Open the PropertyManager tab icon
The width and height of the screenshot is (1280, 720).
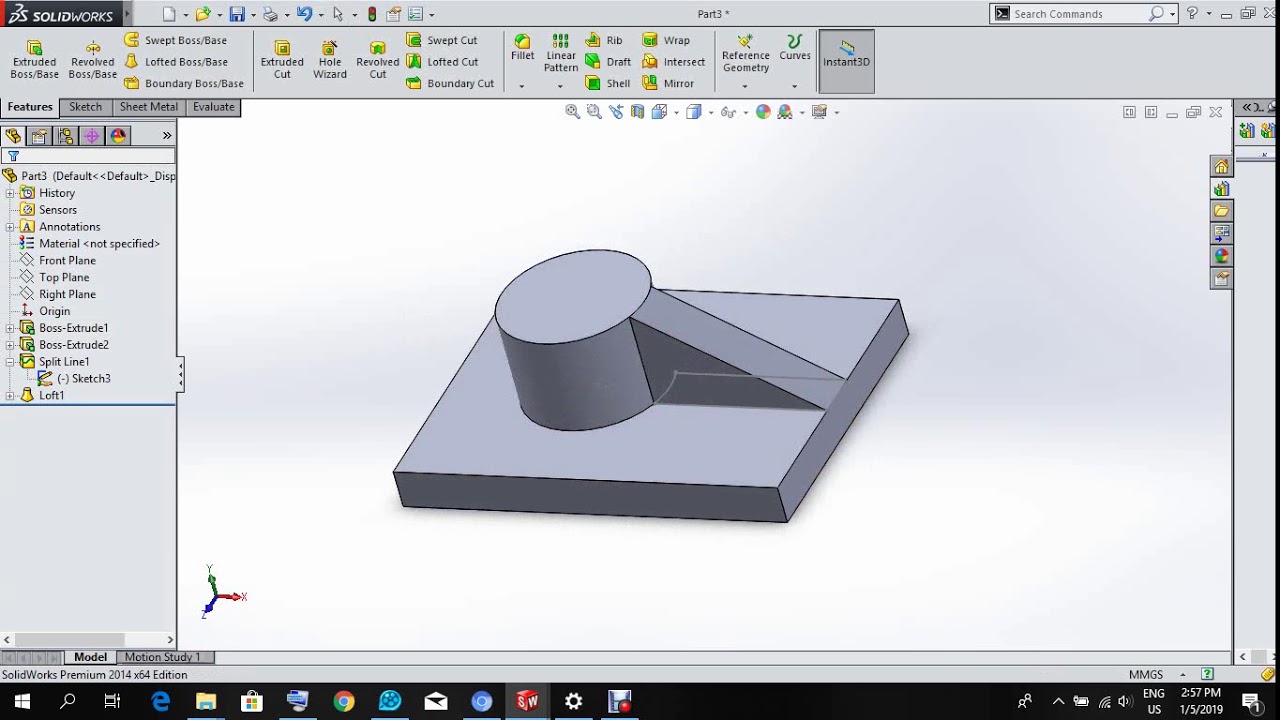[x=39, y=136]
